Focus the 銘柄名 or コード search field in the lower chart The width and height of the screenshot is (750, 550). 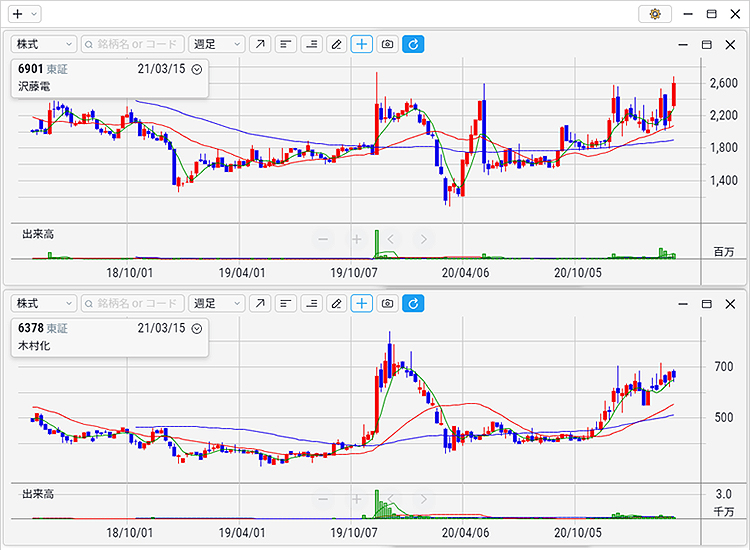click(x=132, y=303)
